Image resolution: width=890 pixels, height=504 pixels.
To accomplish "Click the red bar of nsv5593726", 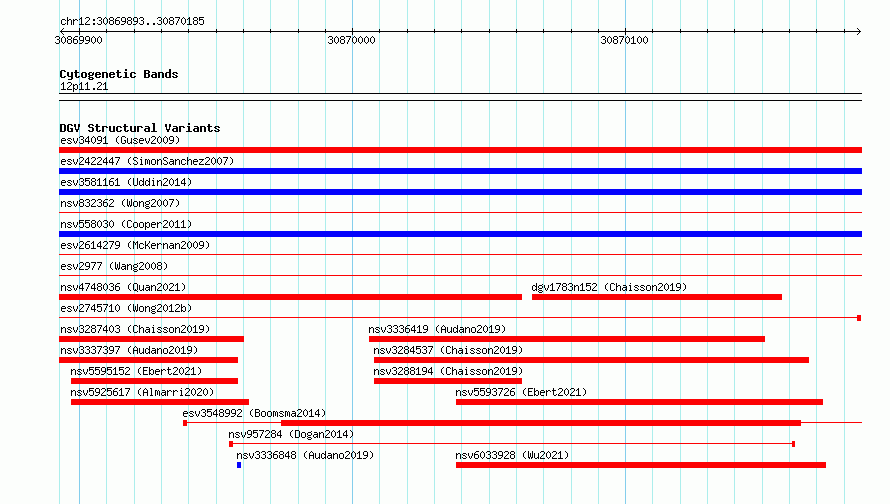I will pyautogui.click(x=639, y=402).
